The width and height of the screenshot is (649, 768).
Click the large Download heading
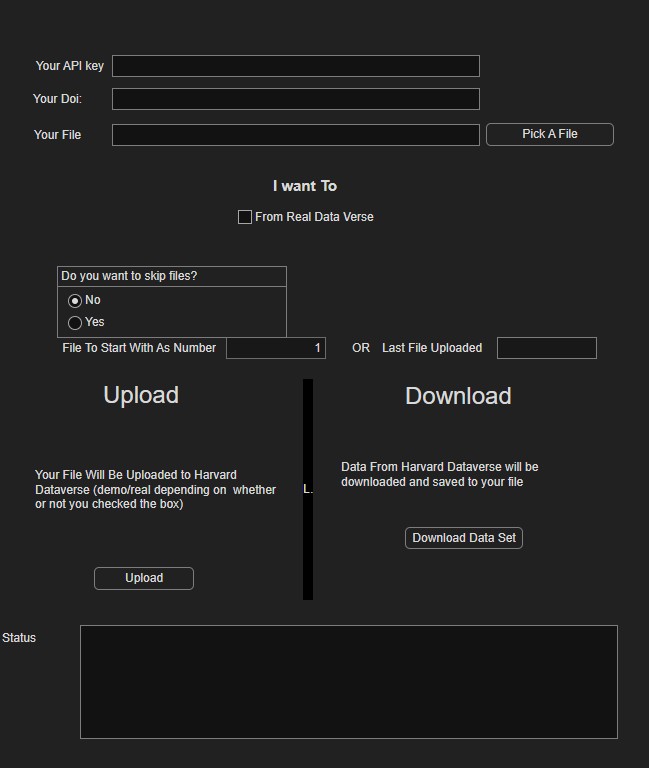[458, 396]
